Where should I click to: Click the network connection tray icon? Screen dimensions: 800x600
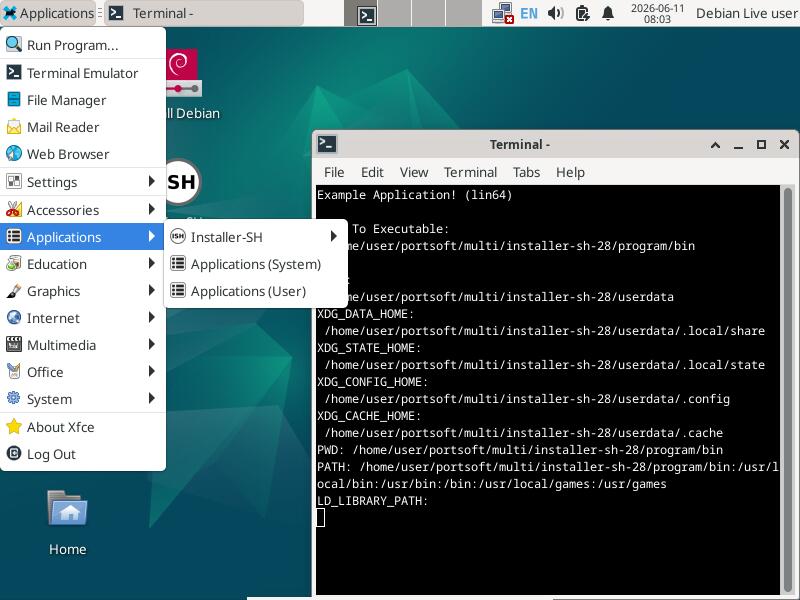[502, 13]
